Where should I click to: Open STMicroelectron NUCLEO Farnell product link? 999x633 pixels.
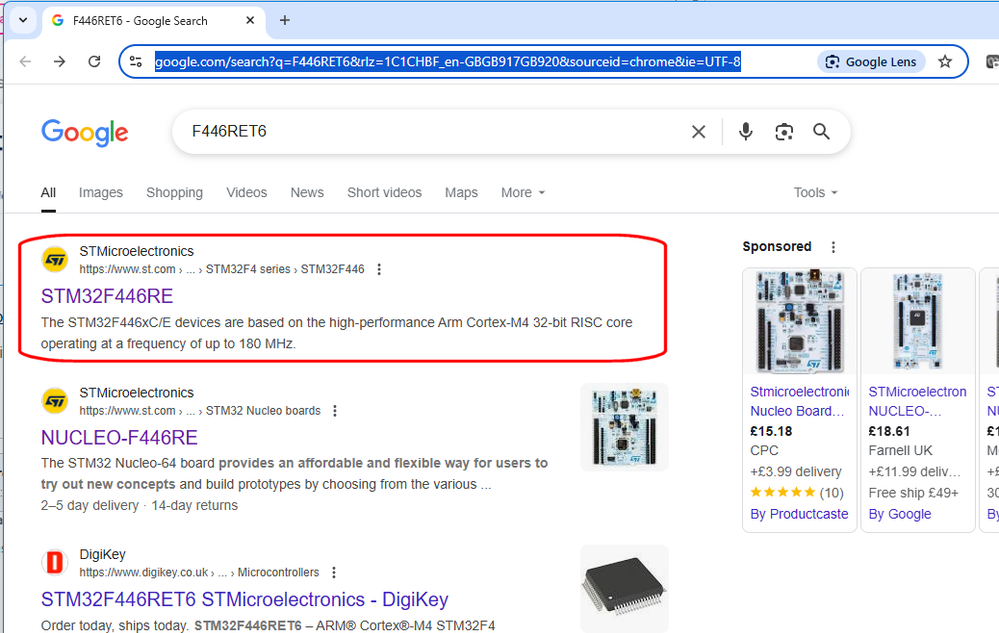click(917, 401)
